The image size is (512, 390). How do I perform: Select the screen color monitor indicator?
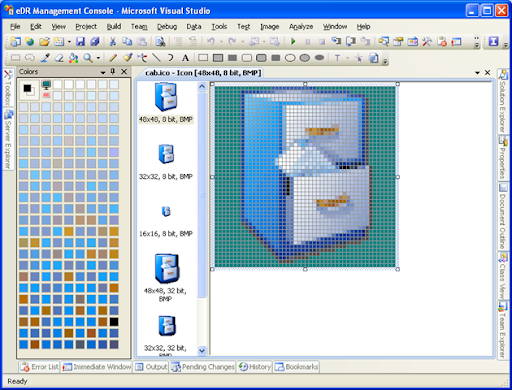pos(46,85)
